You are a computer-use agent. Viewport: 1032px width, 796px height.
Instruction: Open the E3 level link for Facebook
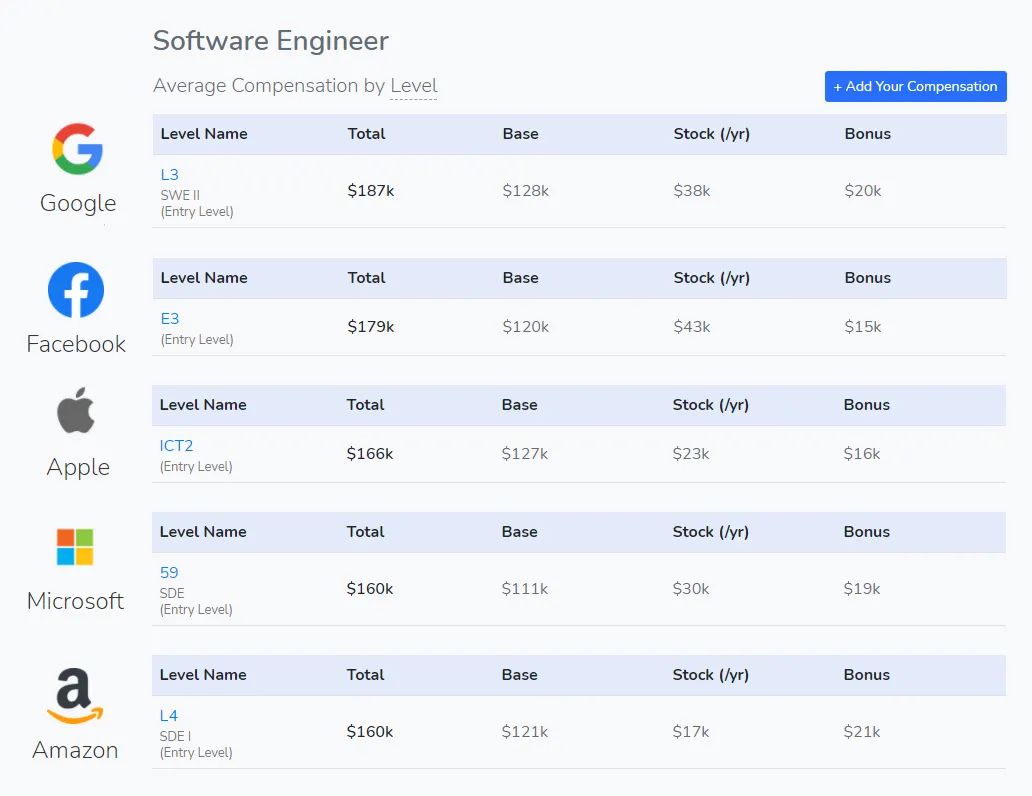[x=170, y=319]
